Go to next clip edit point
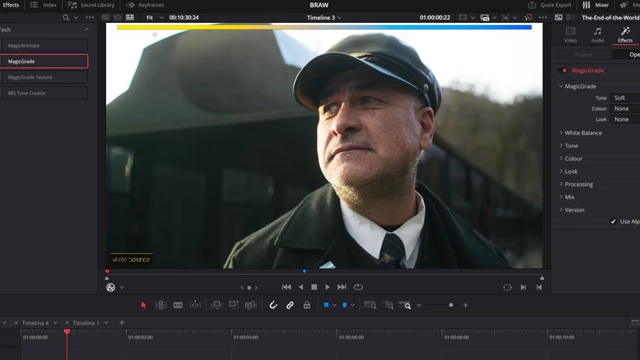The image size is (640, 360). tap(523, 287)
